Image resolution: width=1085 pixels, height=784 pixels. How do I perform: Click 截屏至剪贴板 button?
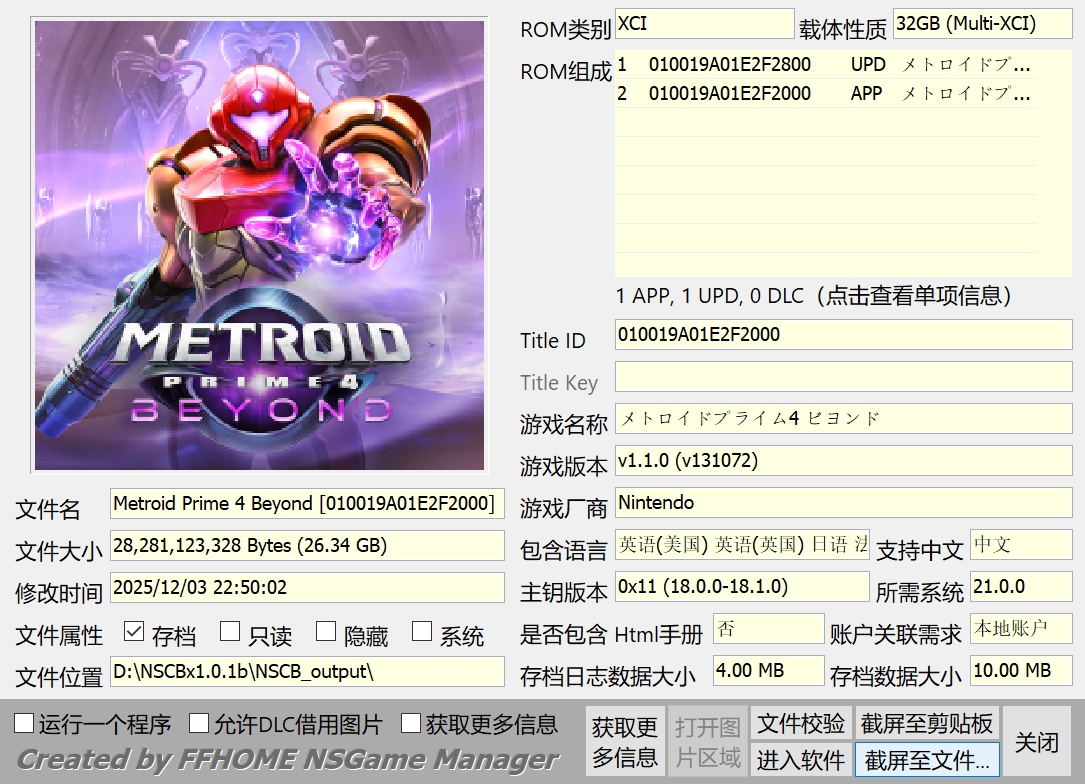tap(927, 723)
